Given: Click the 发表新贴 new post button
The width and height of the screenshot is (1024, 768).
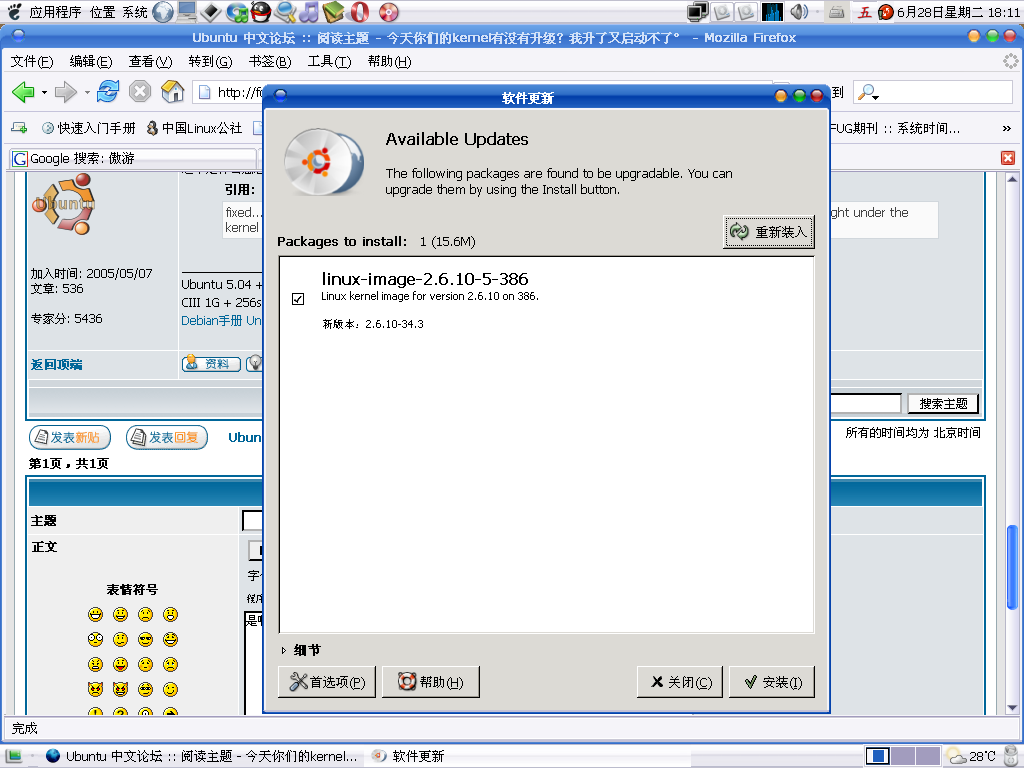Looking at the screenshot, I should click(x=70, y=438).
